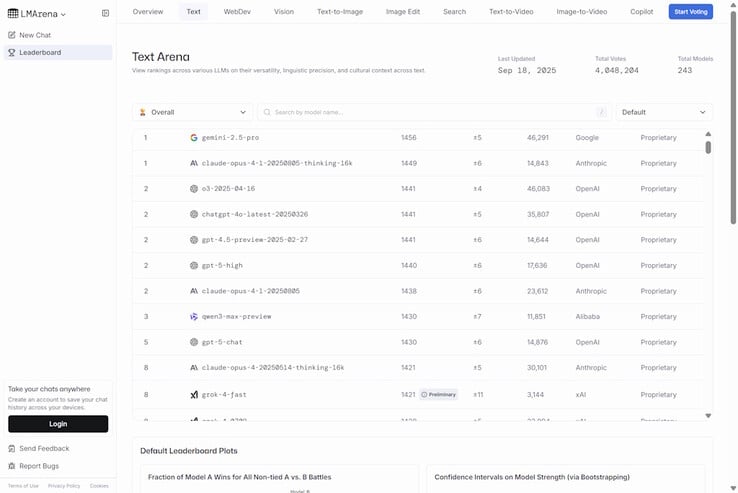
Task: Click the Anthropic icon beside claude-opus-4-1-20250805-thinking-16k
Action: click(x=193, y=163)
